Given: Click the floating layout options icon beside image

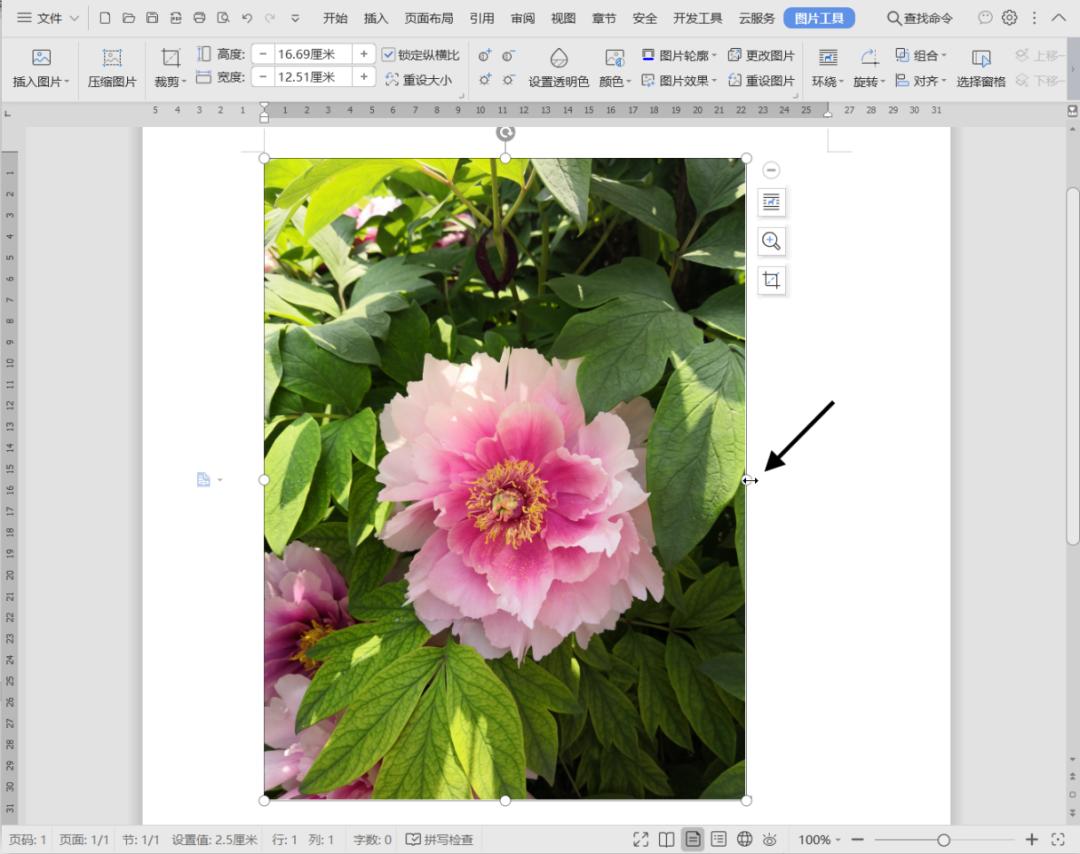Looking at the screenshot, I should coord(771,202).
